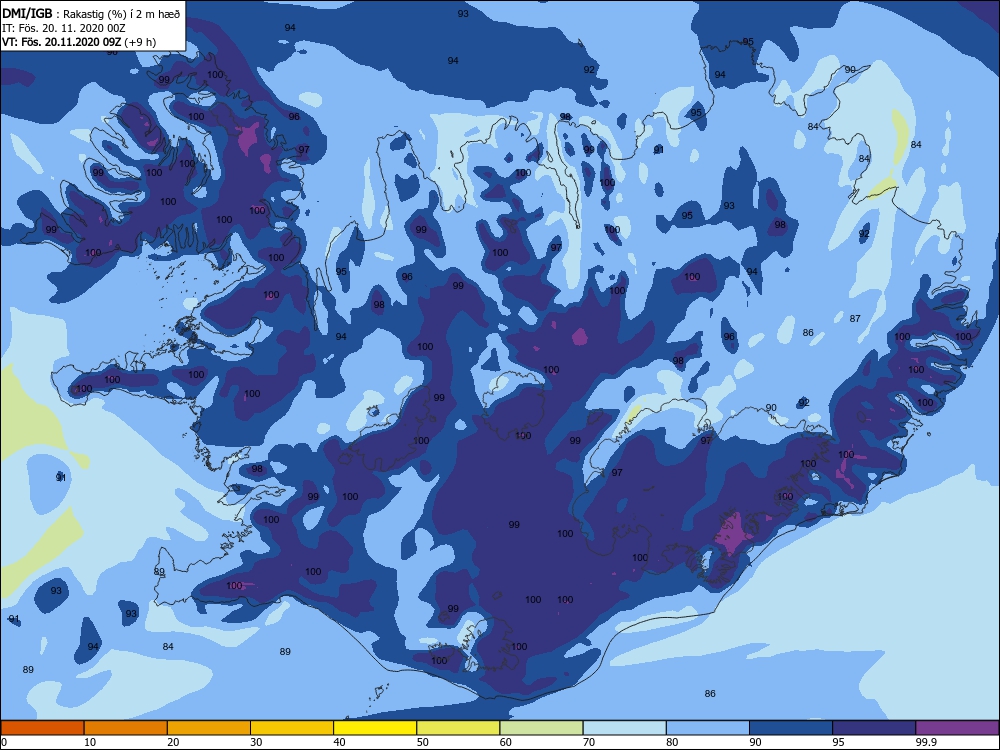Click the legend scale label '0'
Image resolution: width=1000 pixels, height=750 pixels.
(x=4, y=742)
